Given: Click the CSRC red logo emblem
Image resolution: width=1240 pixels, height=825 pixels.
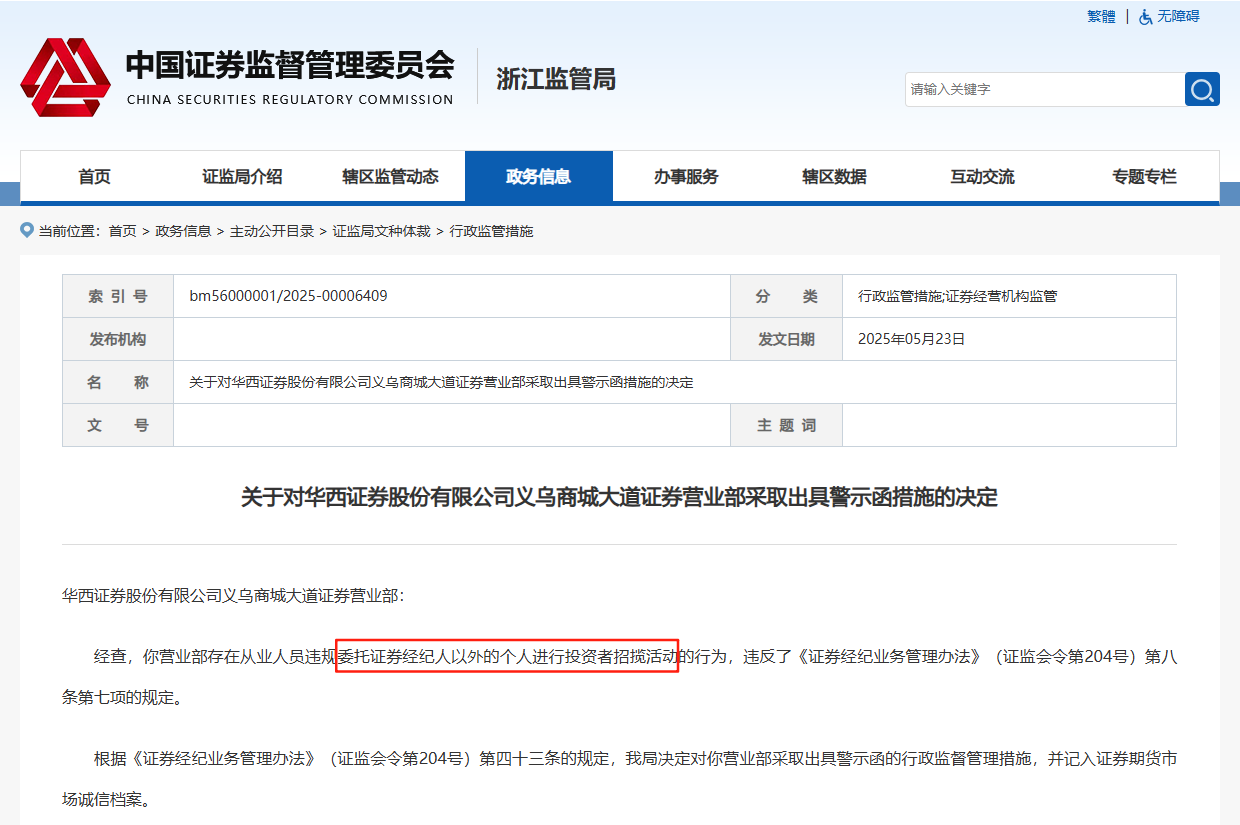Looking at the screenshot, I should tap(65, 77).
